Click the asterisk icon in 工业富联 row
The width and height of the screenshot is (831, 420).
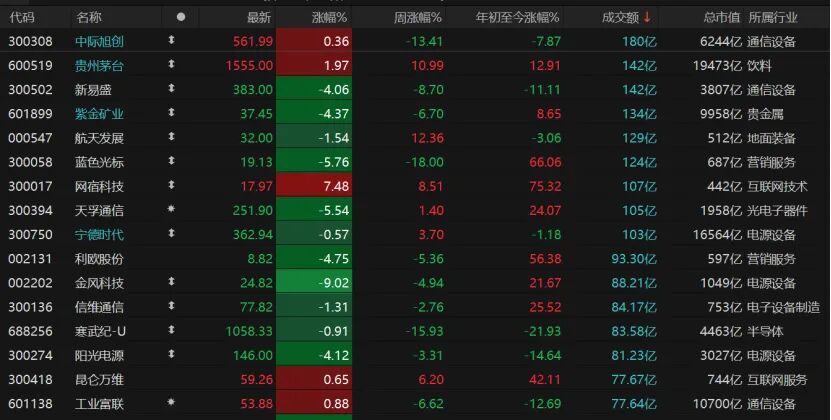click(x=171, y=403)
